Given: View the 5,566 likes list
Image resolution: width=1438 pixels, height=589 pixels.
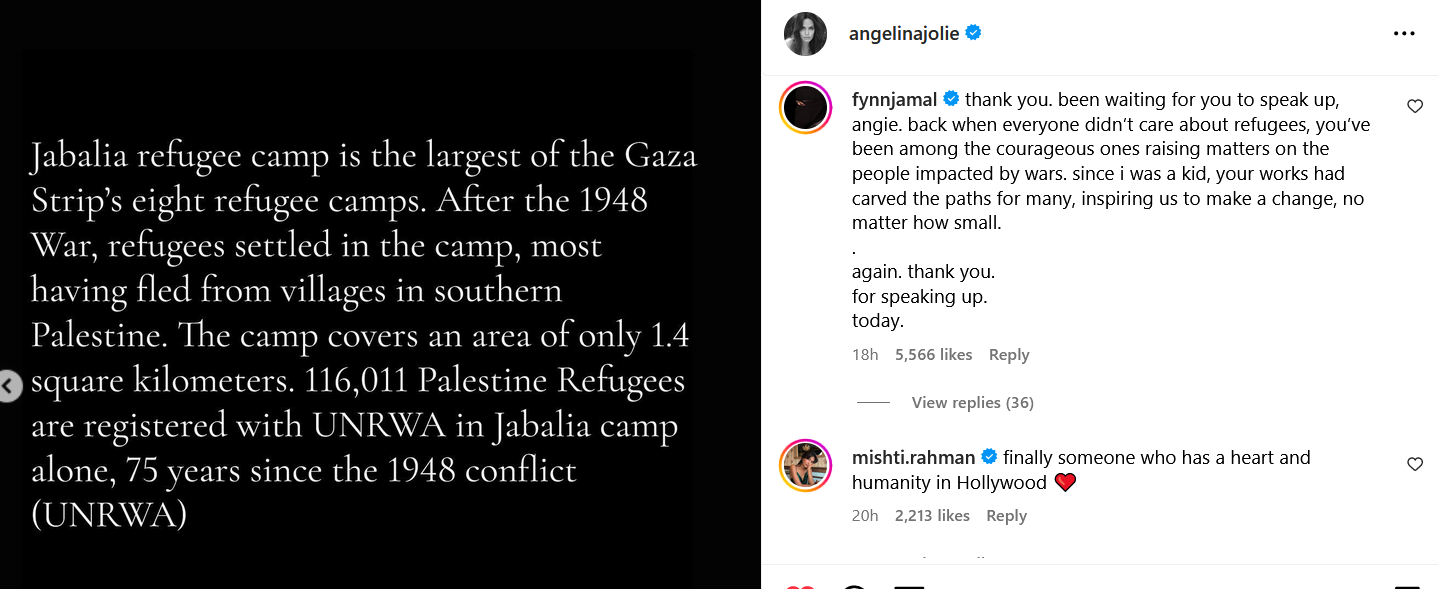Looking at the screenshot, I should pyautogui.click(x=933, y=355).
